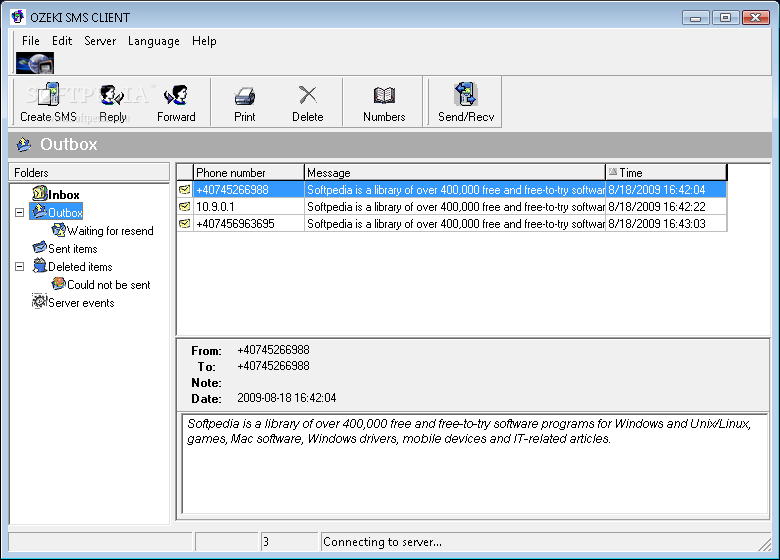The height and width of the screenshot is (560, 780).
Task: Click the Send/Recv toolbar icon
Action: pos(466,94)
